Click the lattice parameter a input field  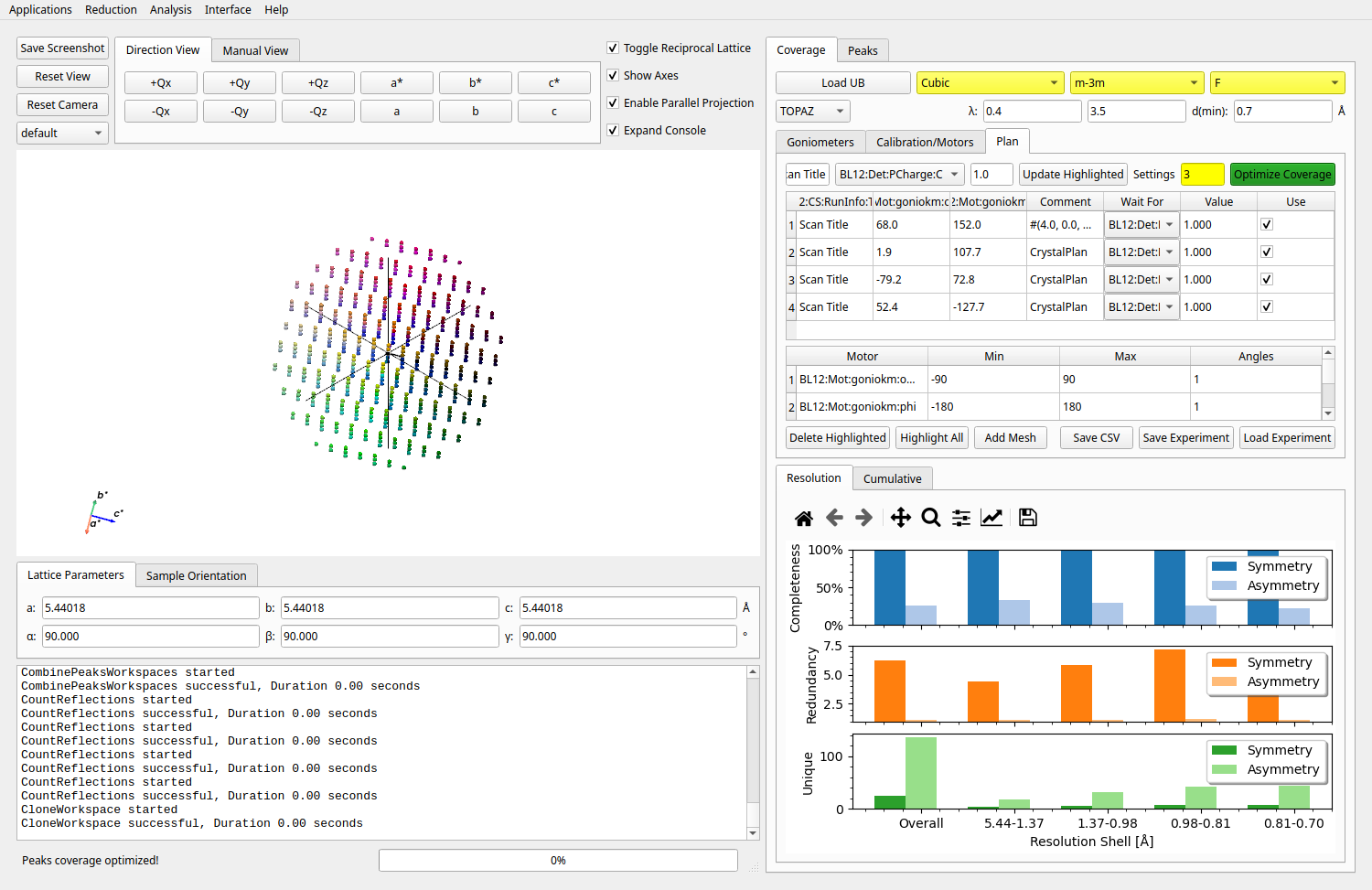[151, 607]
